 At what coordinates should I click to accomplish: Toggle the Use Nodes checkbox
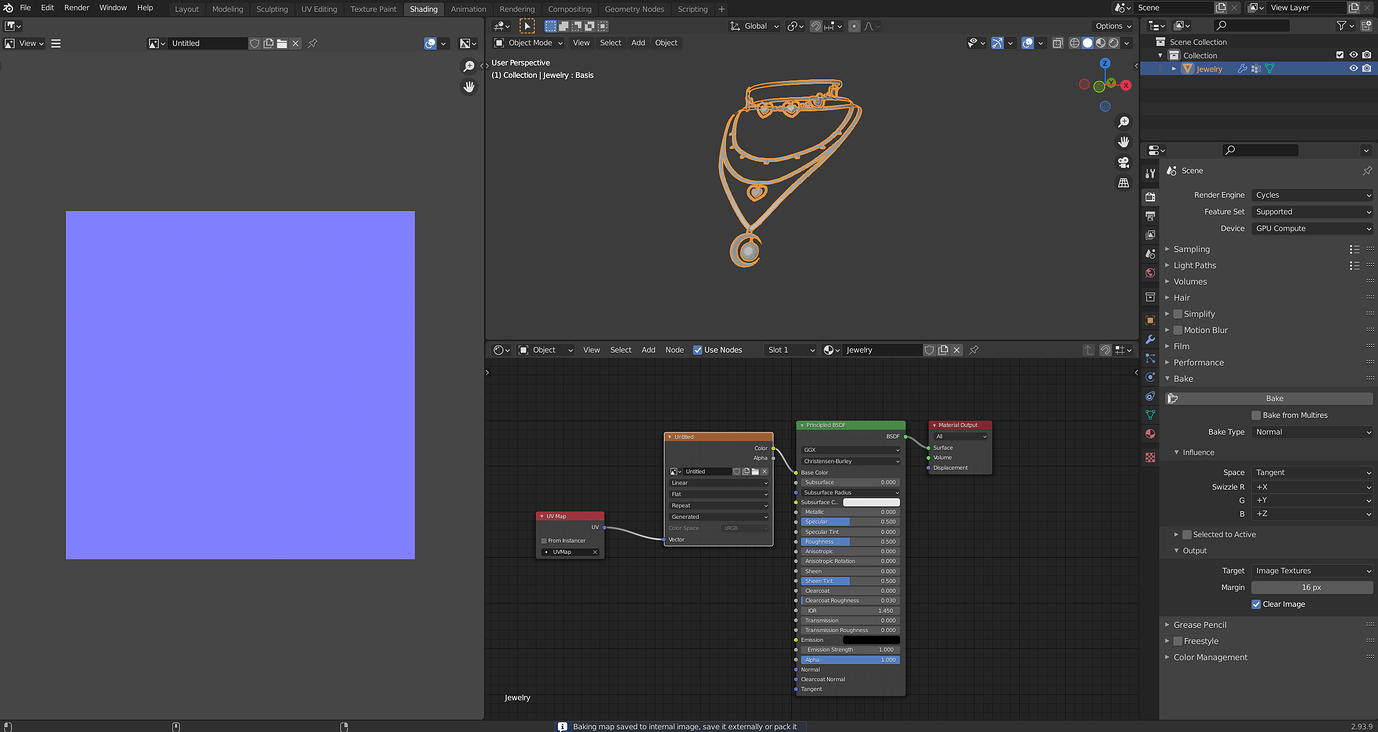point(698,350)
